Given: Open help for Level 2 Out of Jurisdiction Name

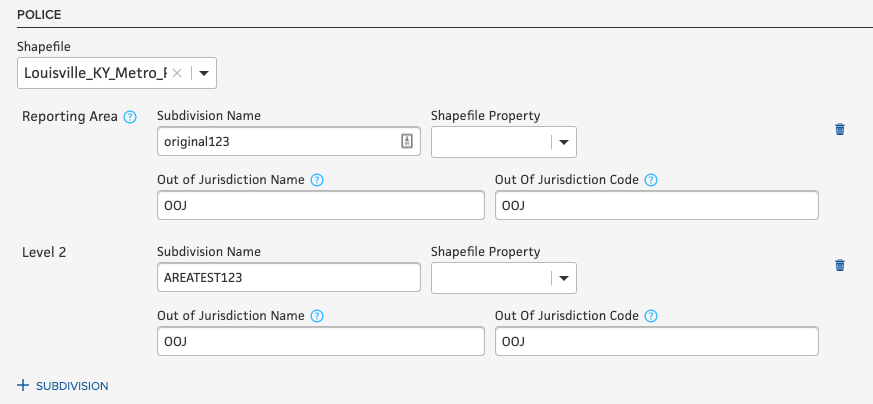Looking at the screenshot, I should [x=317, y=316].
